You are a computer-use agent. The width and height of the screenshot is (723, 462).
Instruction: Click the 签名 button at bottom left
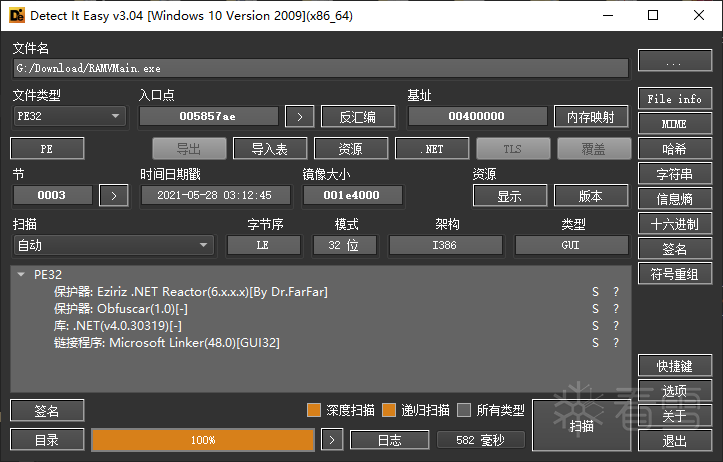(47, 411)
